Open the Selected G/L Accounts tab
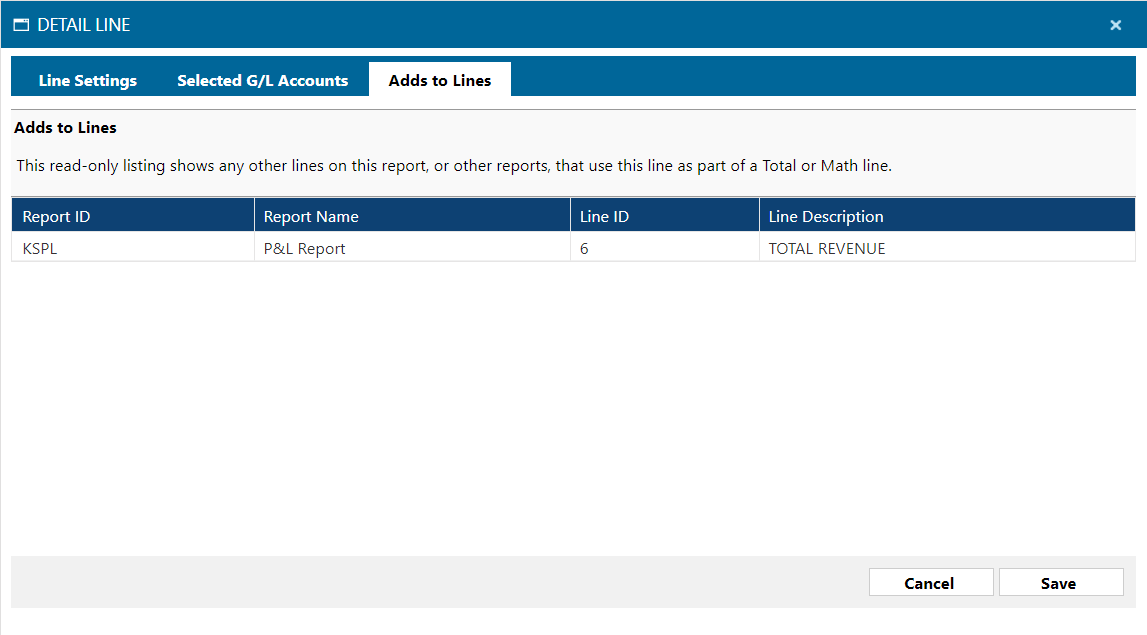 pyautogui.click(x=262, y=80)
